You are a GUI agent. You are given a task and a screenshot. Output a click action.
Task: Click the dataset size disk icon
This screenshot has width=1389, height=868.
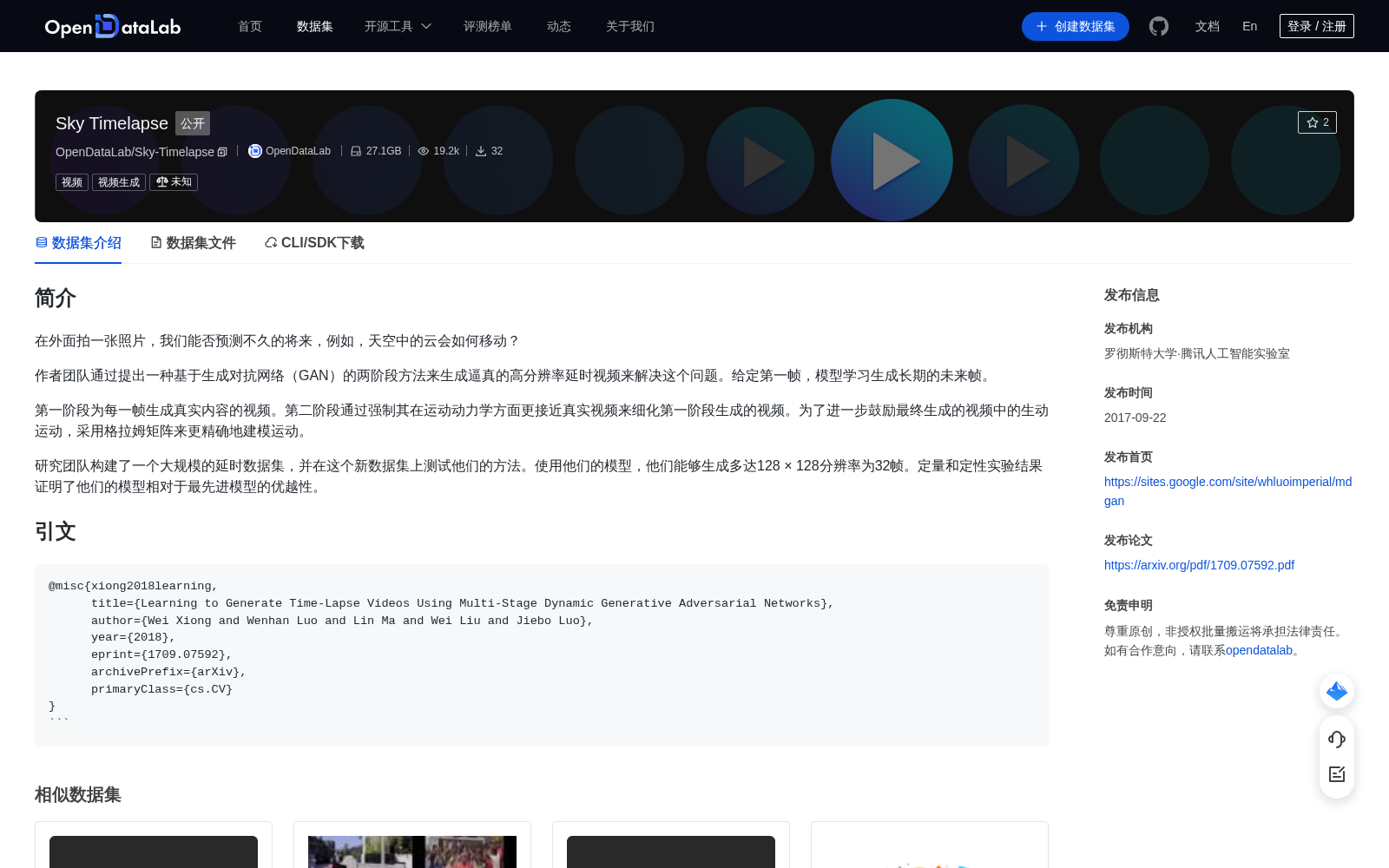(356, 151)
